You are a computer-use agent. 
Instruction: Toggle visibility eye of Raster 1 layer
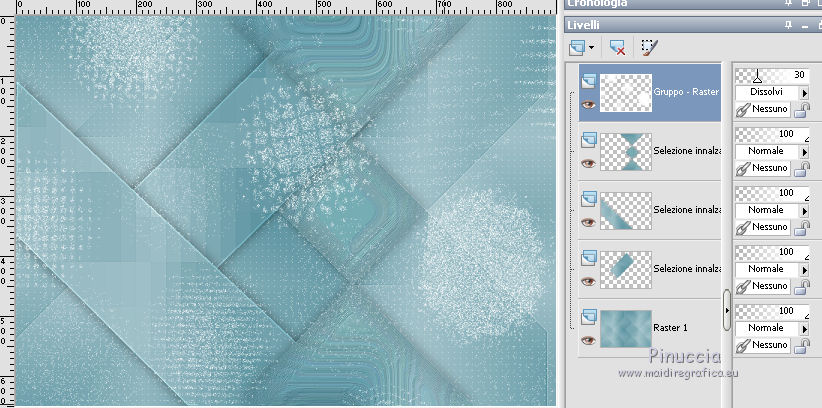pos(588,340)
